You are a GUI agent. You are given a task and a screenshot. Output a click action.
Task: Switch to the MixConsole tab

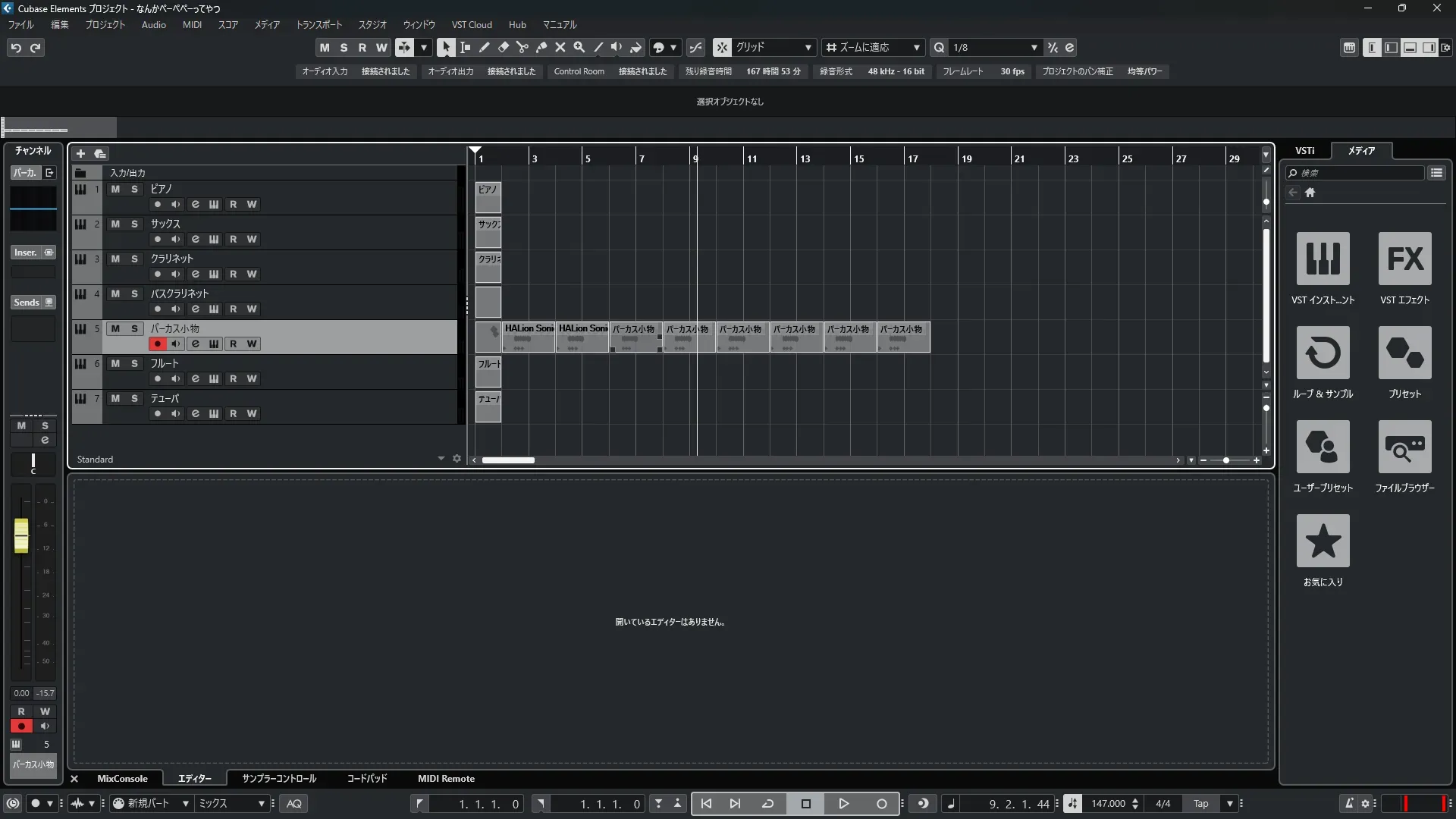coord(122,778)
